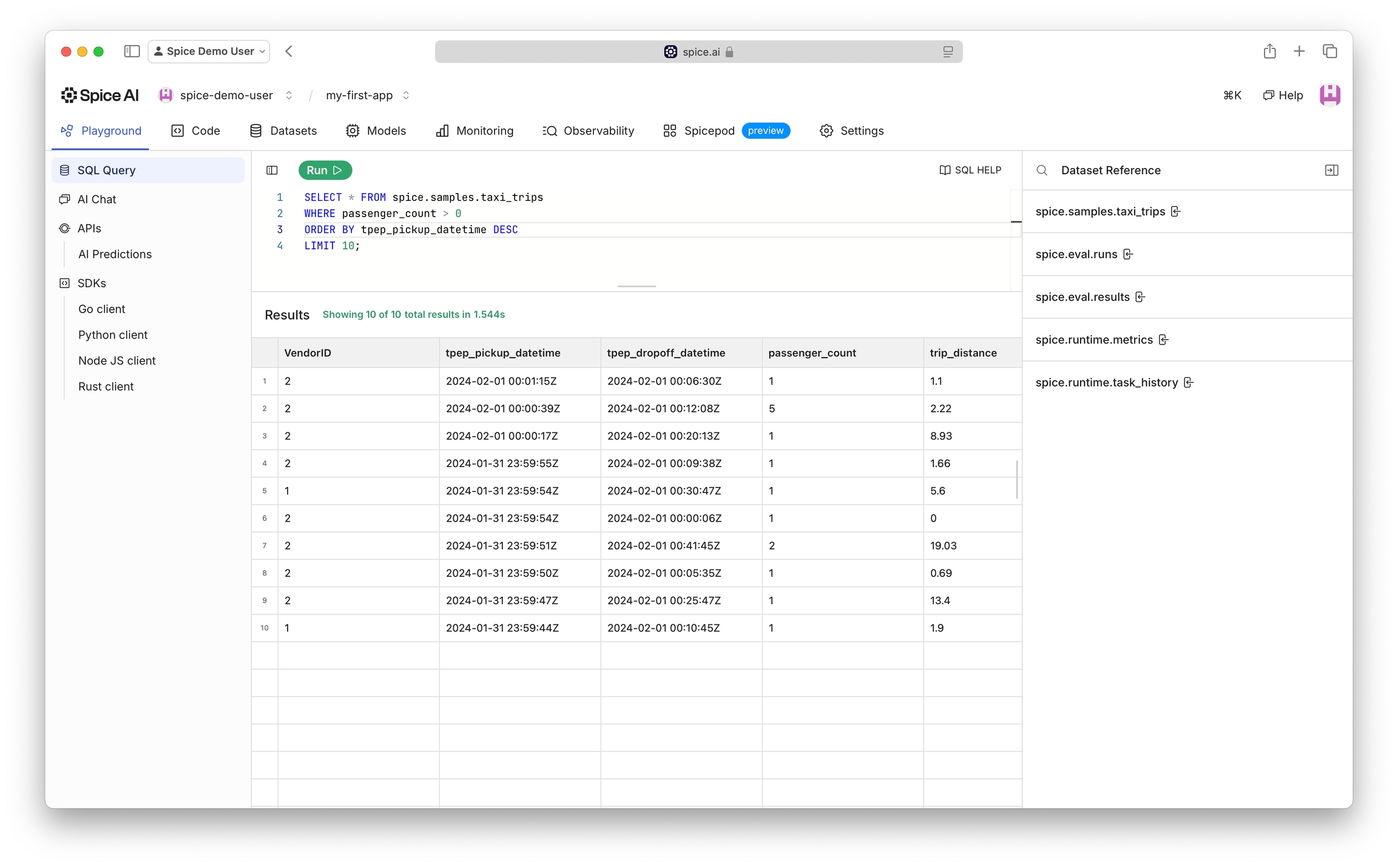Toggle the query editor side panel icon
This screenshot has height=868, width=1398.
point(272,170)
